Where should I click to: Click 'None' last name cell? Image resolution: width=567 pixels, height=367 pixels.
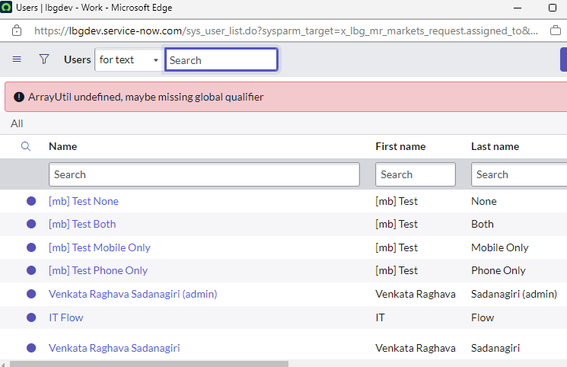point(484,201)
